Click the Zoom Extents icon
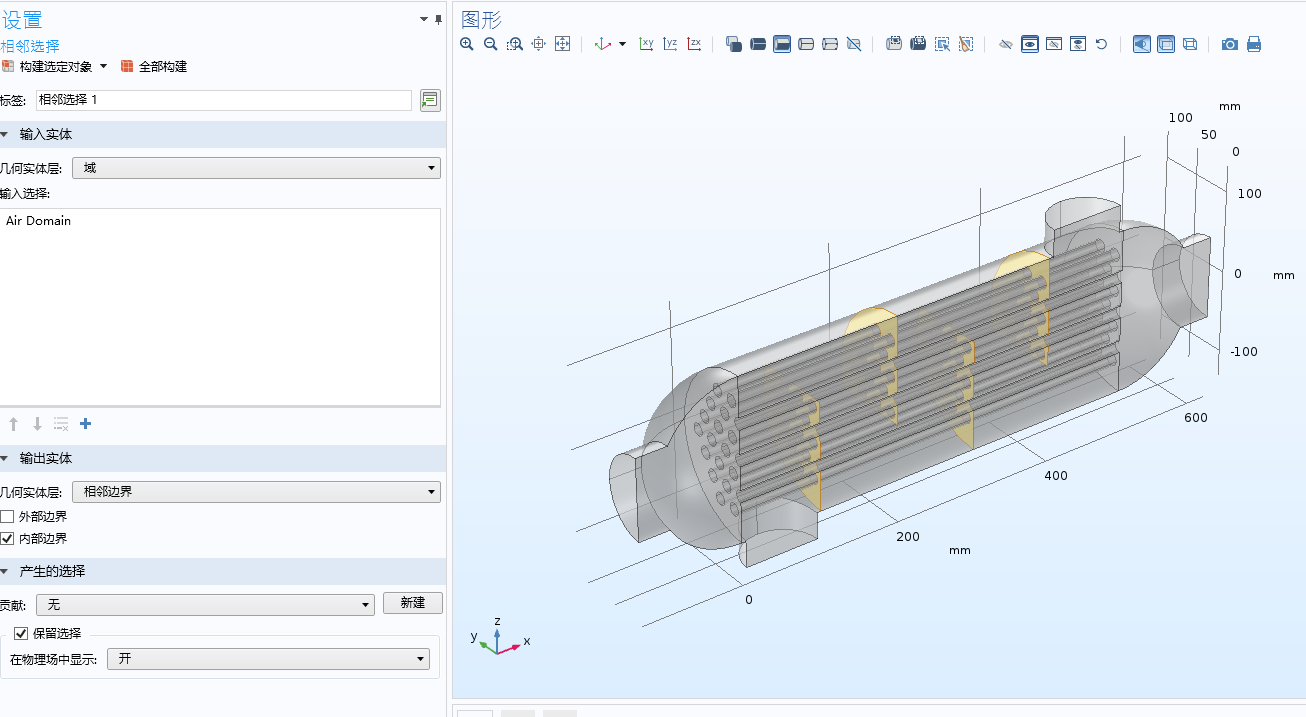Viewport: 1306px width, 717px height. click(x=563, y=44)
